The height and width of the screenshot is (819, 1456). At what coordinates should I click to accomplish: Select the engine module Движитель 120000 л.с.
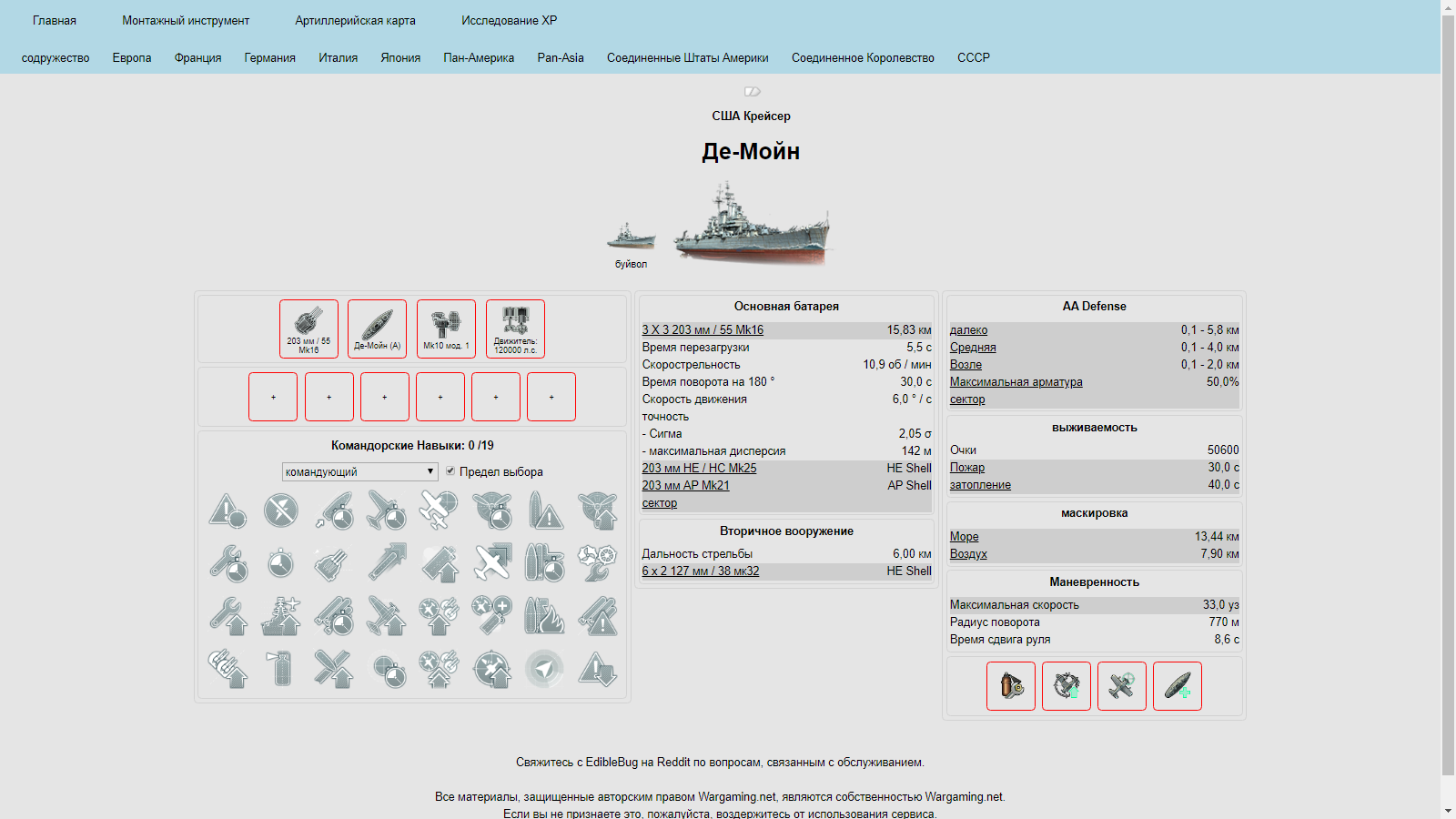[x=515, y=329]
